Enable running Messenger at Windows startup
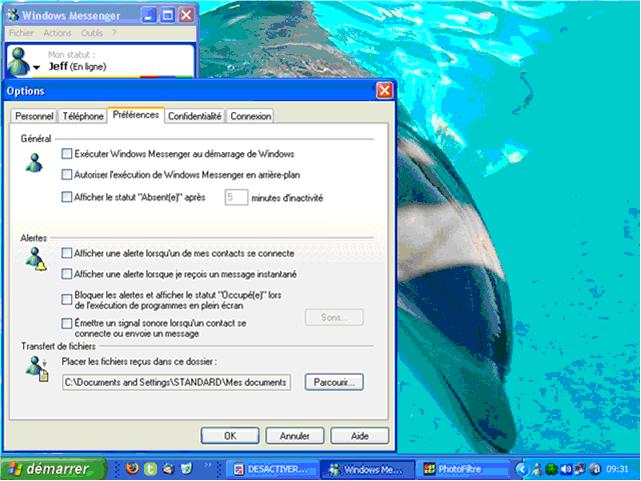The image size is (641, 481). (x=67, y=154)
